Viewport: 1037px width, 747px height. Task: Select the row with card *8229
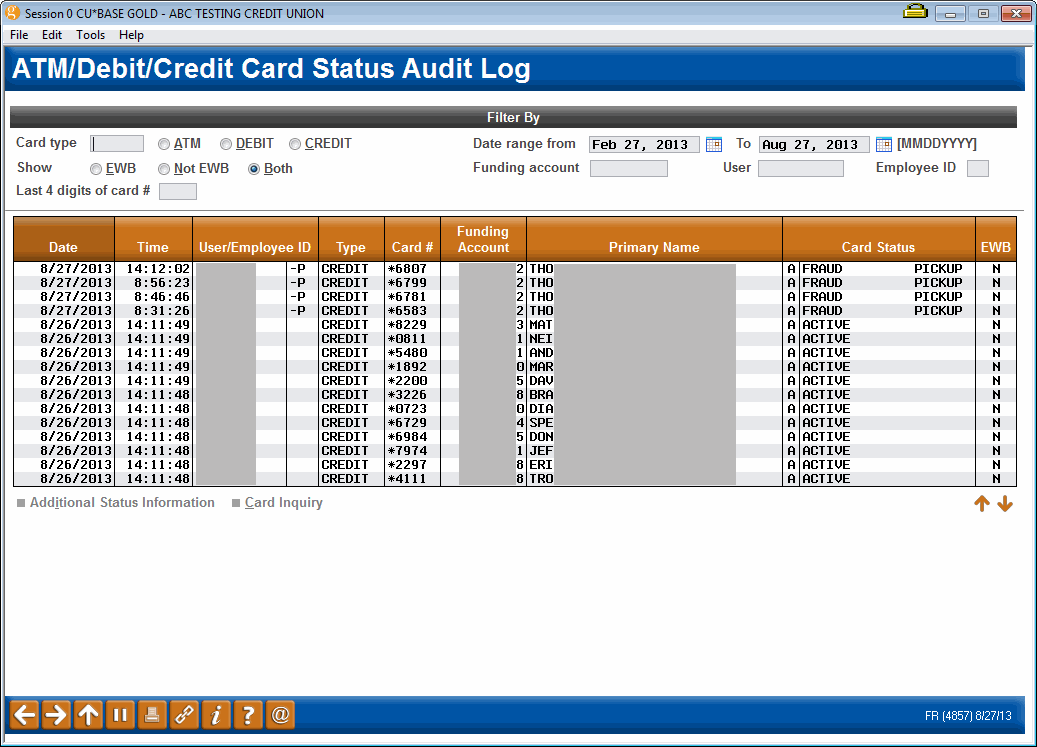point(515,325)
